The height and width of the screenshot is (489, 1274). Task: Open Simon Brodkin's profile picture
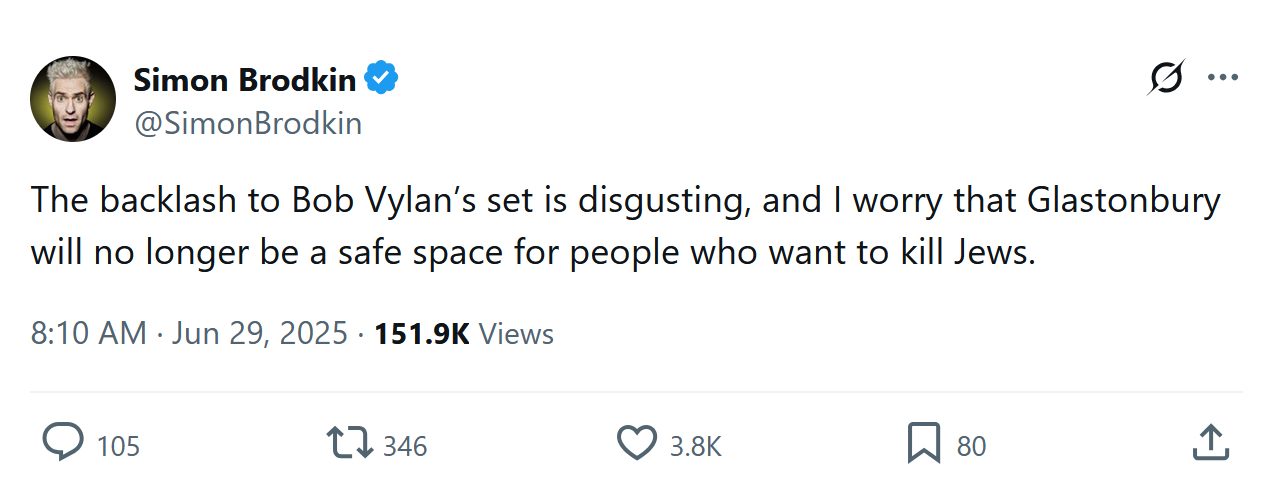[x=73, y=99]
